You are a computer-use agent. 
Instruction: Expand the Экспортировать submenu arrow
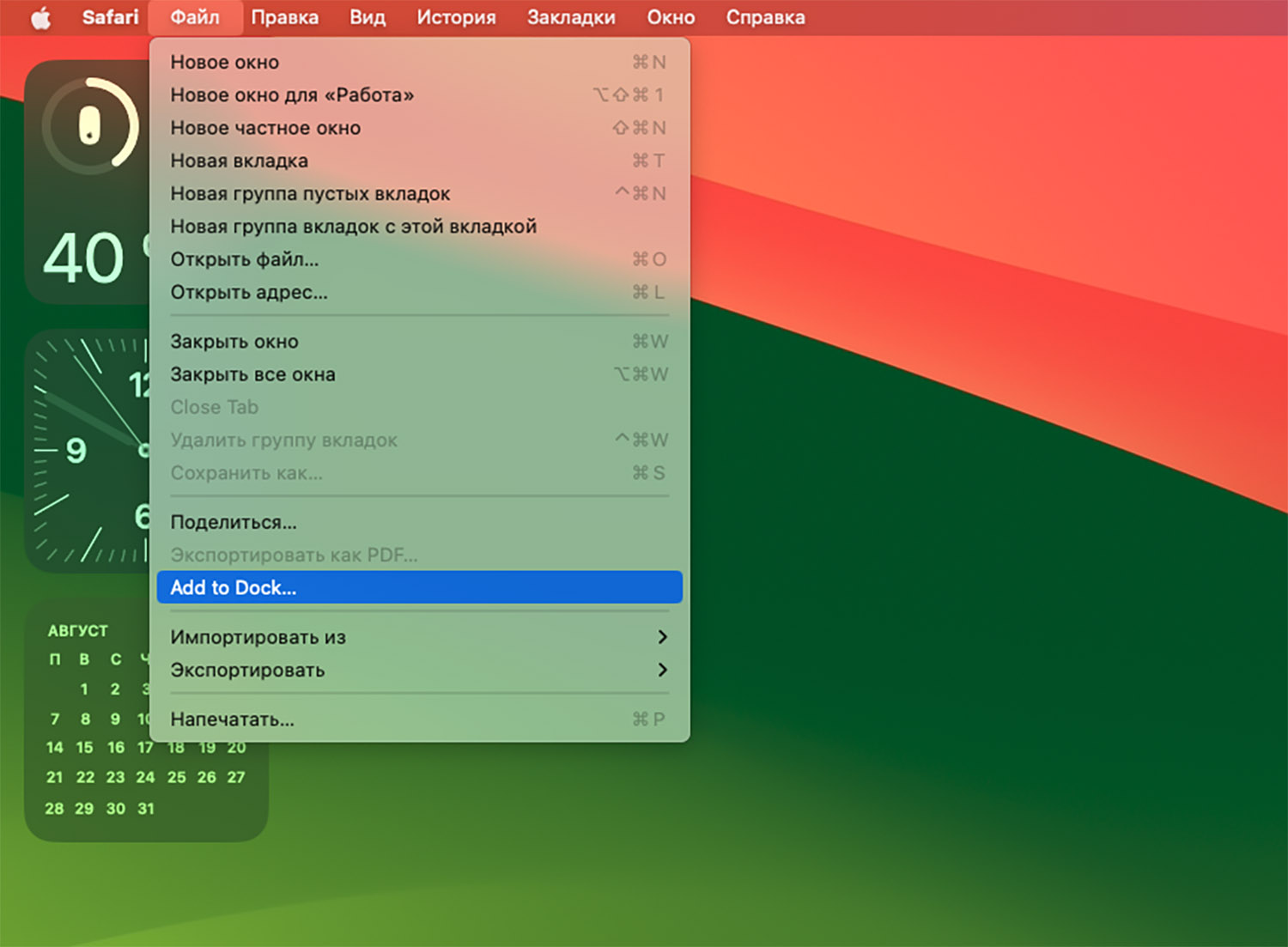[662, 670]
